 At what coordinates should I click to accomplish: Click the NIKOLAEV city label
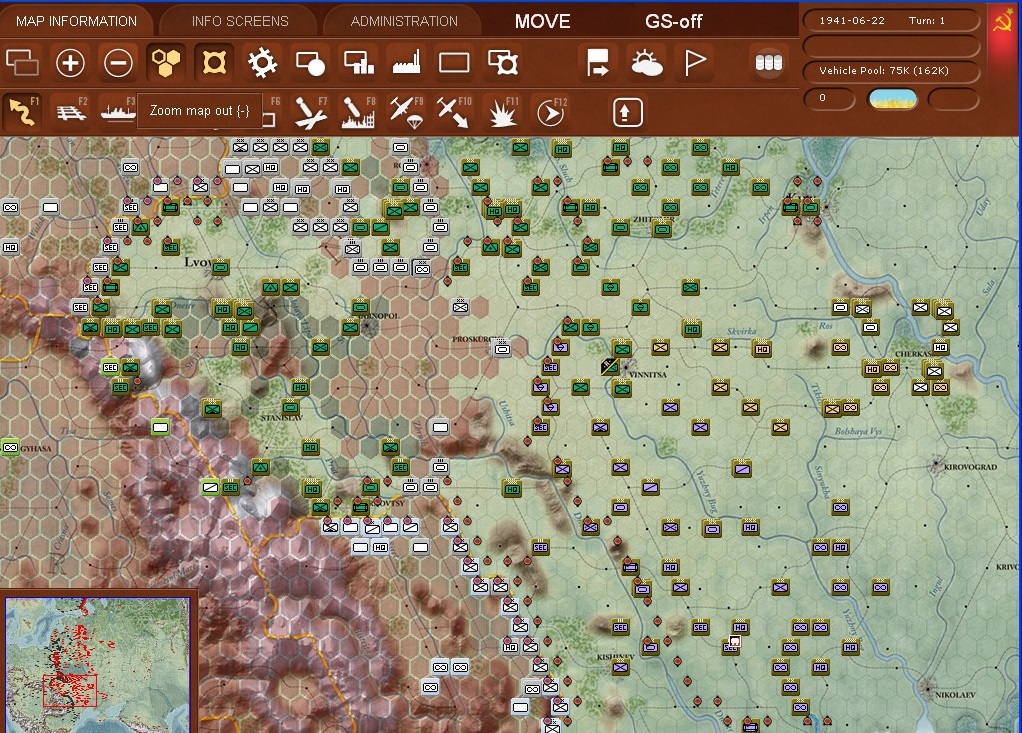point(955,695)
